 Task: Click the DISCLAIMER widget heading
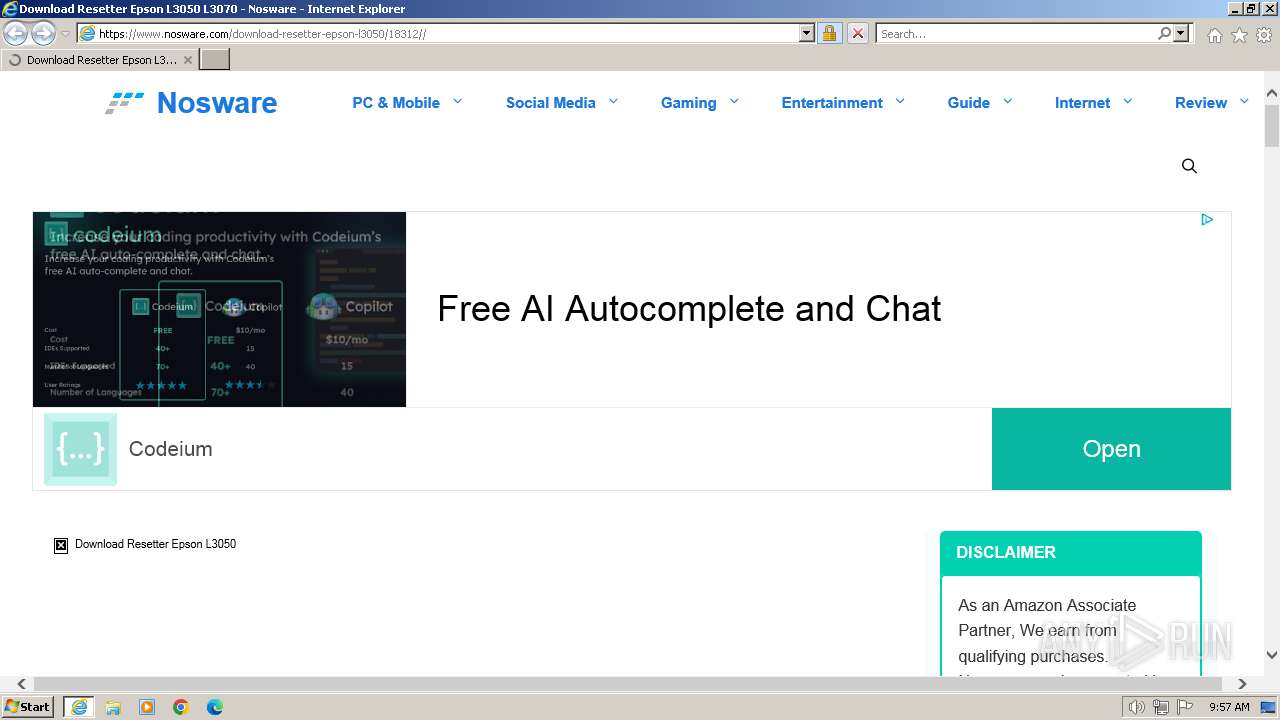[1006, 552]
